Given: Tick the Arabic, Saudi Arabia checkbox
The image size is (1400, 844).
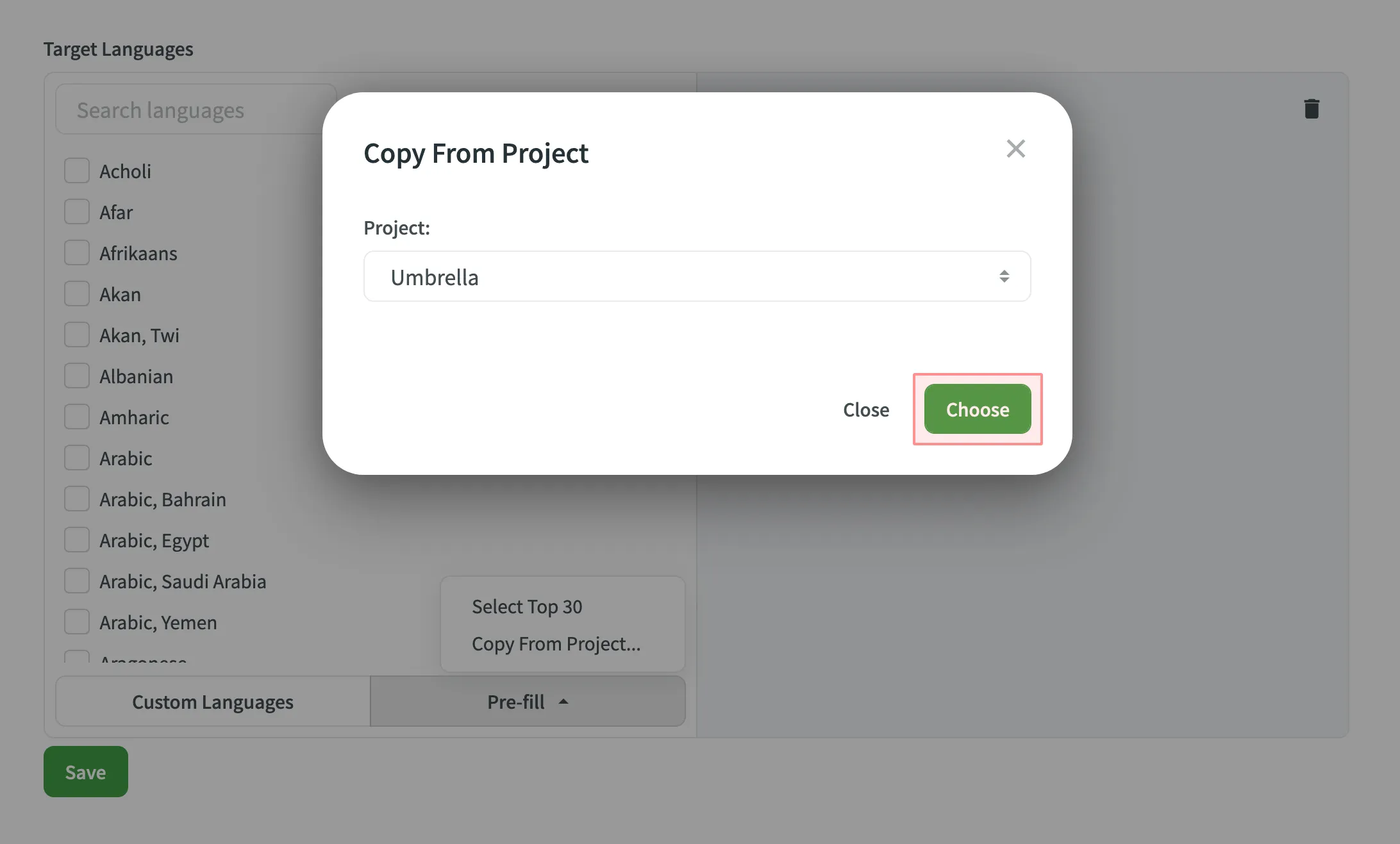Looking at the screenshot, I should pyautogui.click(x=76, y=581).
